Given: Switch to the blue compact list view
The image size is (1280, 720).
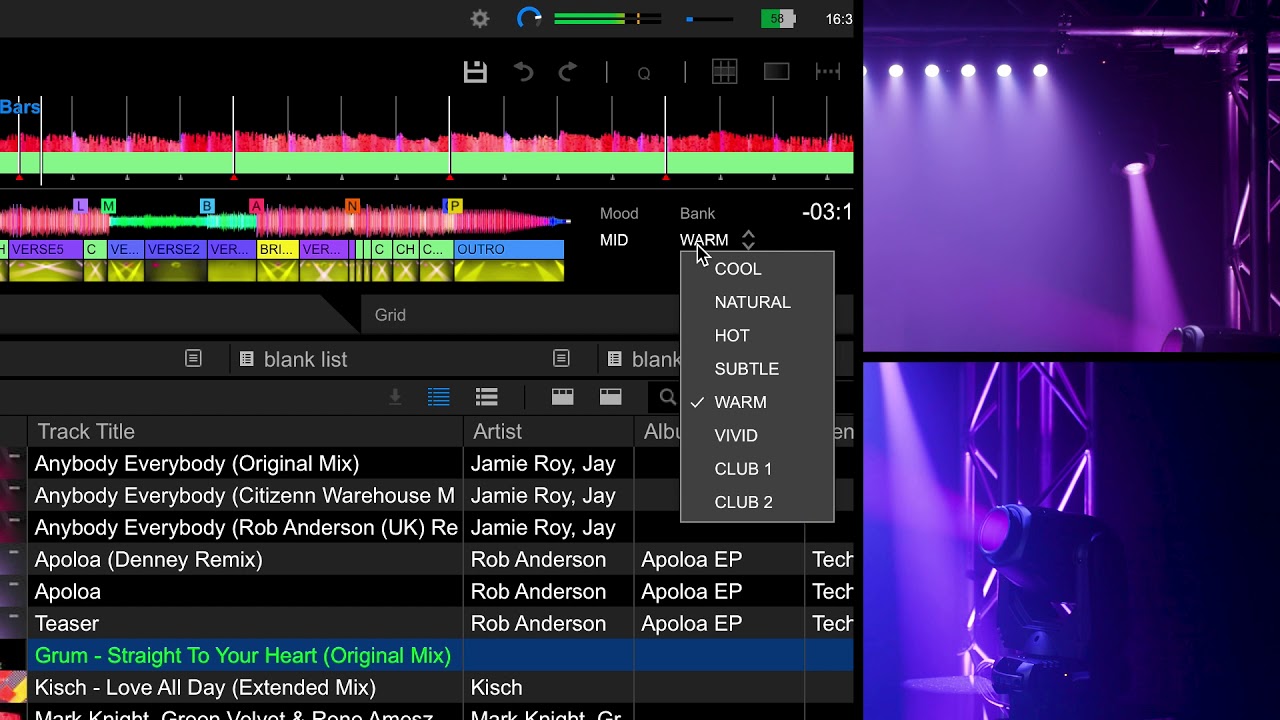Looking at the screenshot, I should pyautogui.click(x=438, y=397).
